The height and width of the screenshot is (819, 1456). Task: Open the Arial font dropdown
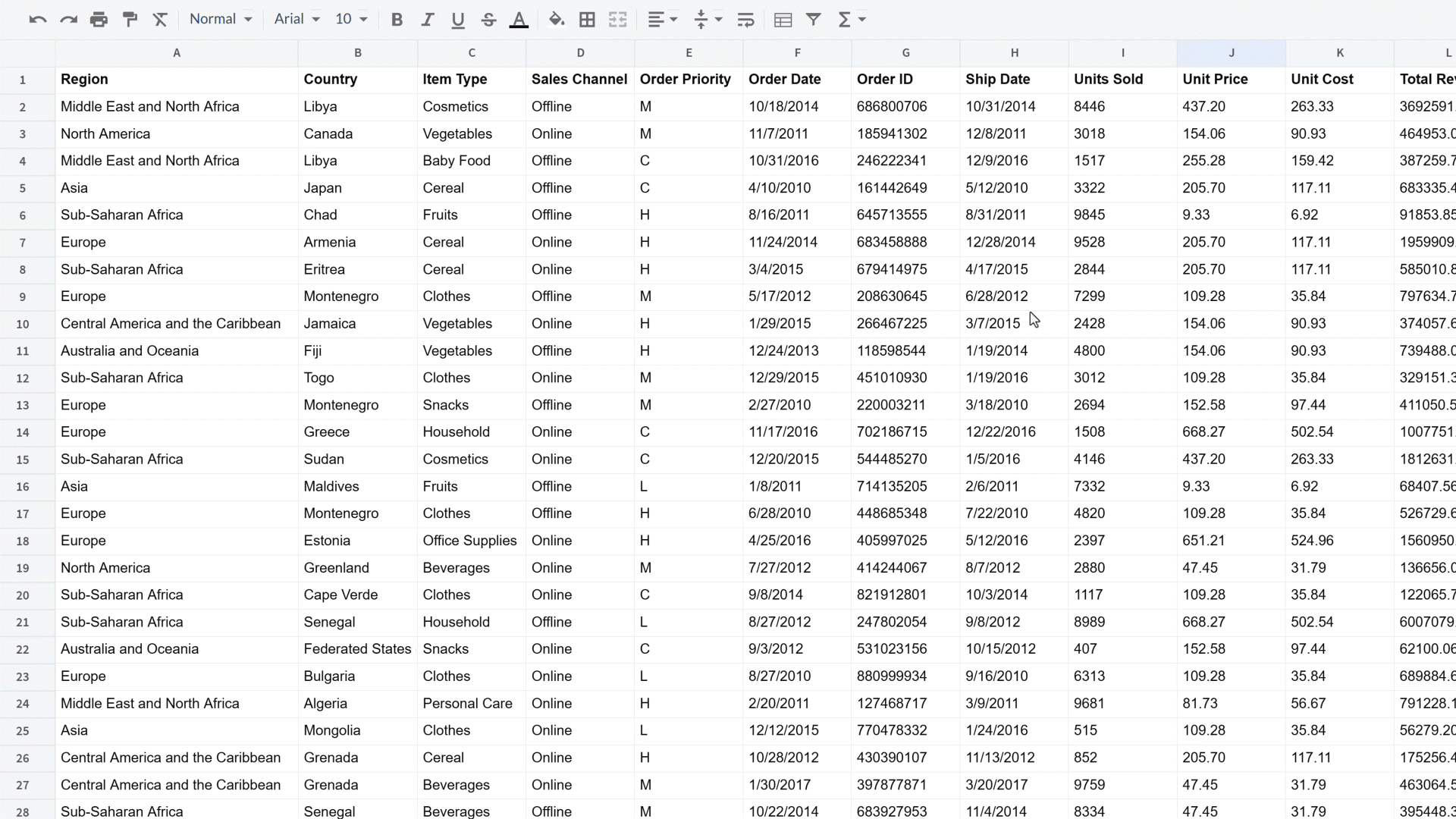[x=297, y=20]
